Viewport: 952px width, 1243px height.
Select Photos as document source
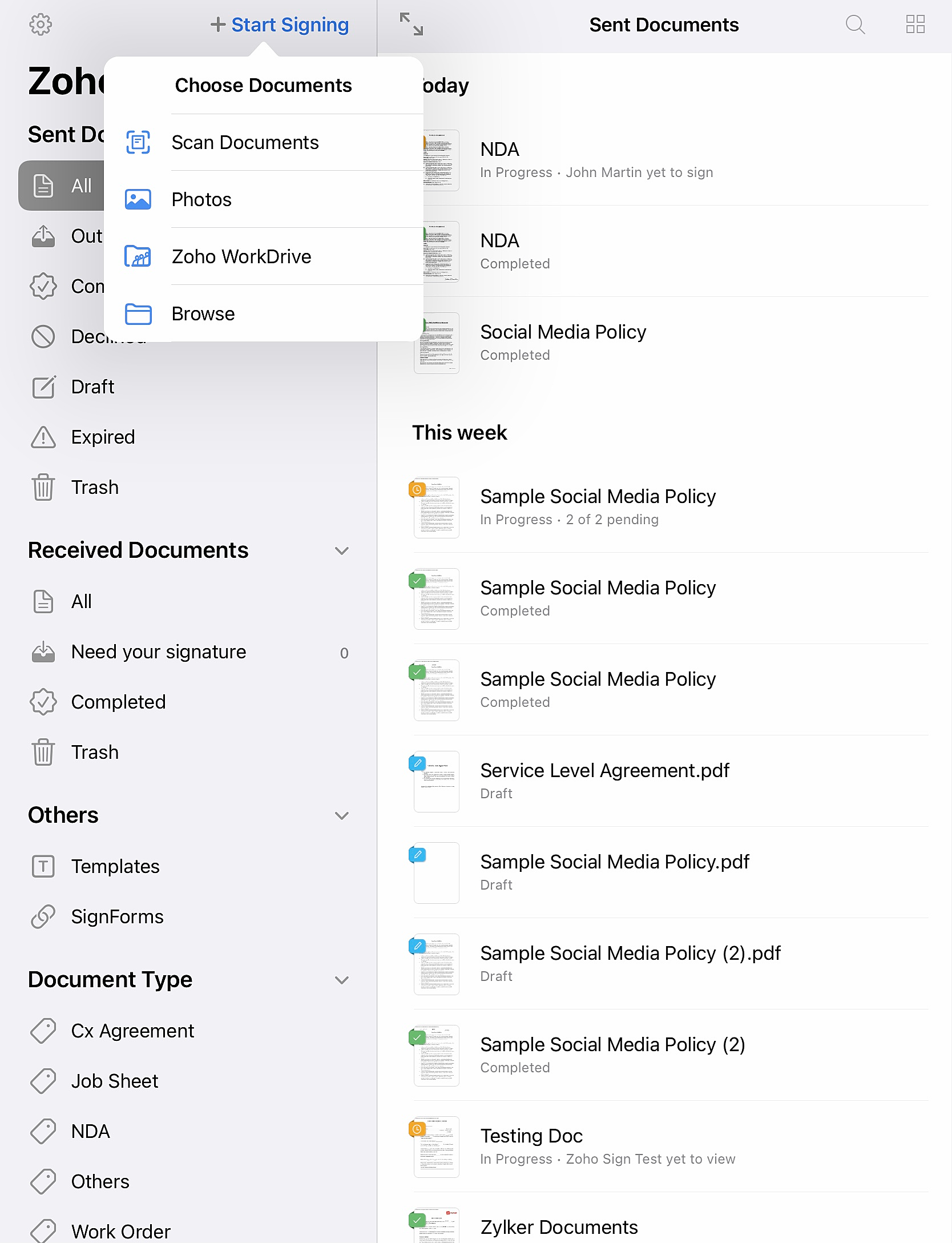click(264, 199)
